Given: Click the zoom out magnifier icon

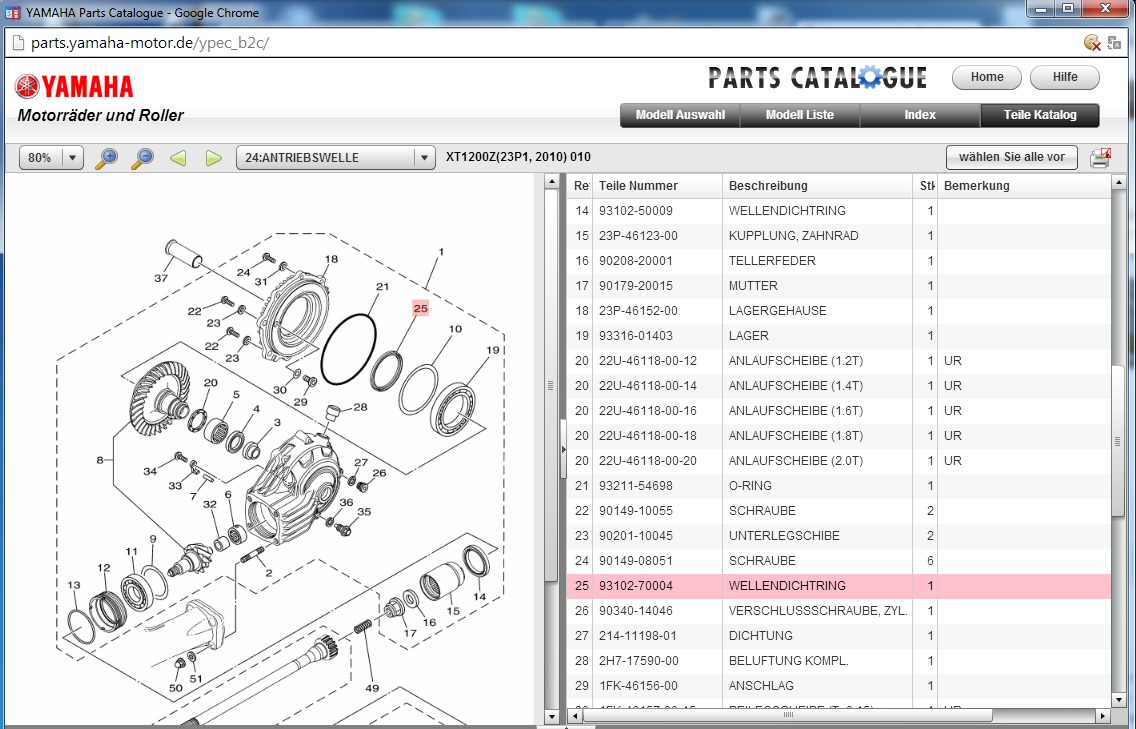Looking at the screenshot, I should coord(143,158).
